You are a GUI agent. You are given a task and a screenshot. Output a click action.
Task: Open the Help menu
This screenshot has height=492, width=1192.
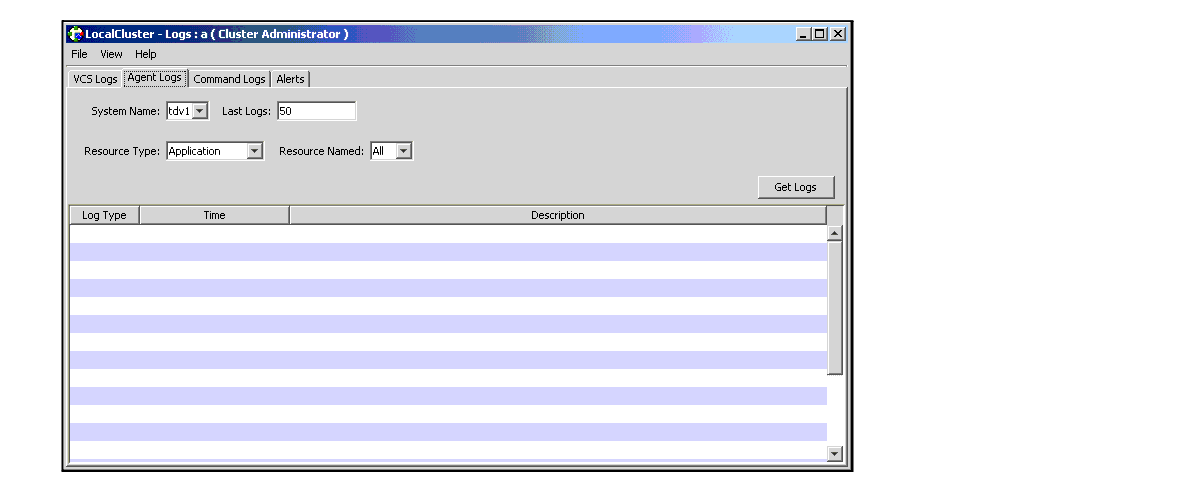click(146, 54)
